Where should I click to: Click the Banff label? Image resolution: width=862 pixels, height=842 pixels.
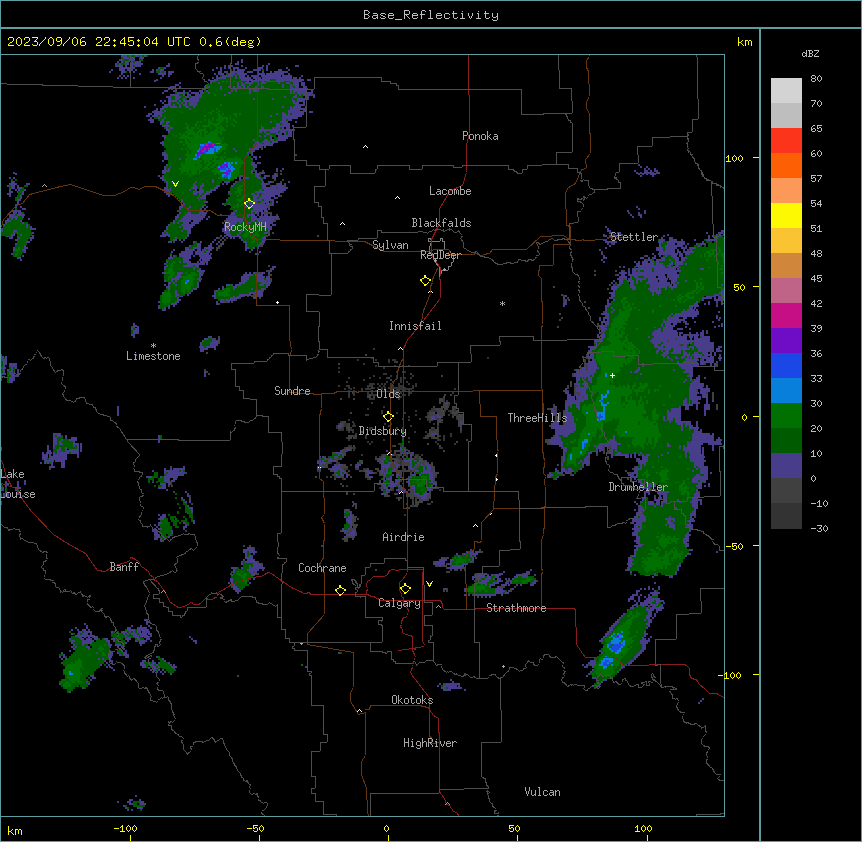(x=124, y=567)
